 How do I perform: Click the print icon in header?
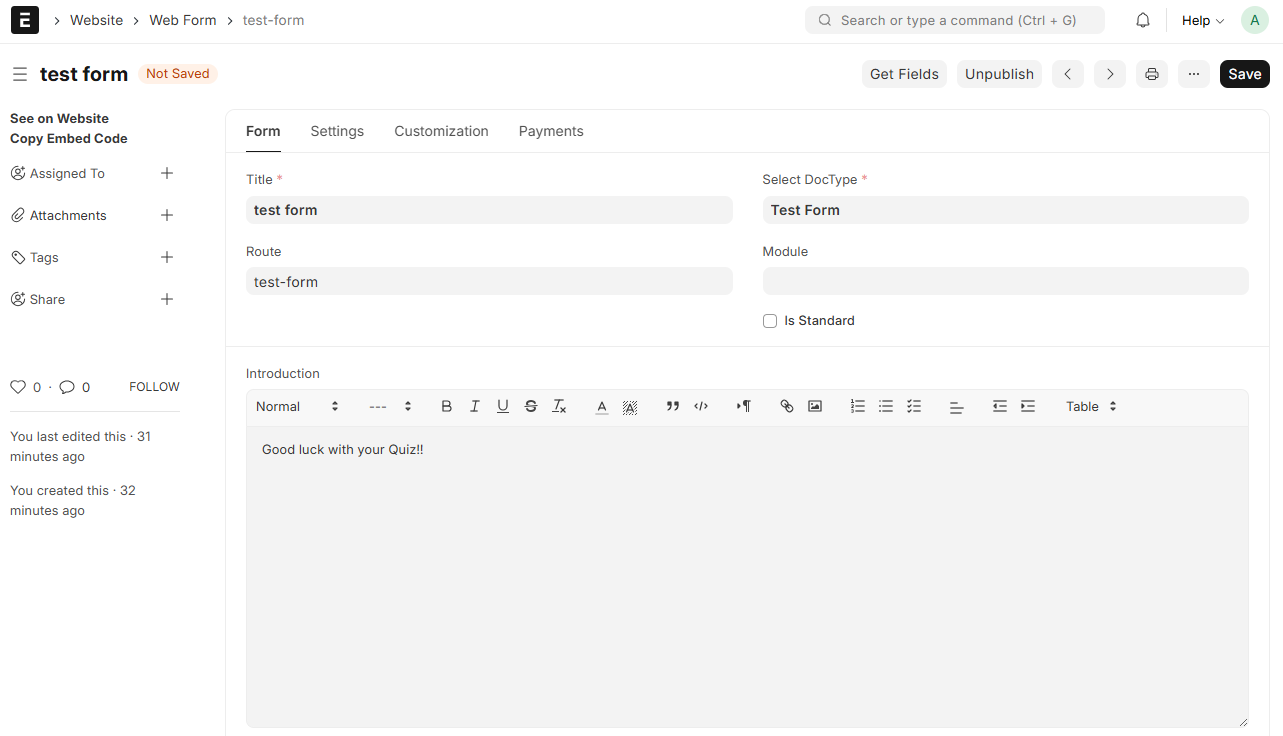1152,74
